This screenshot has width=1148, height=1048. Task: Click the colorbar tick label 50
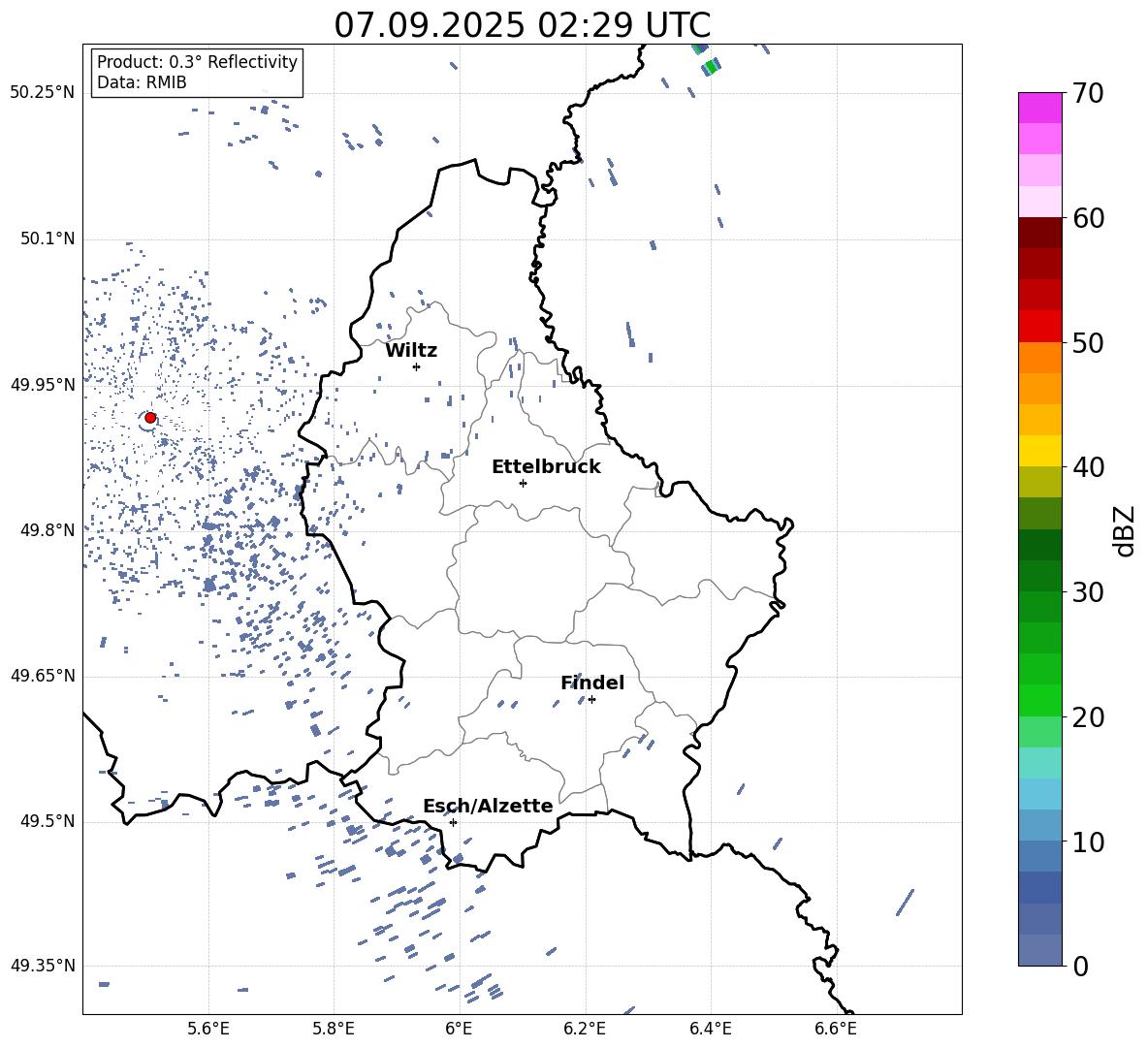[x=1087, y=343]
